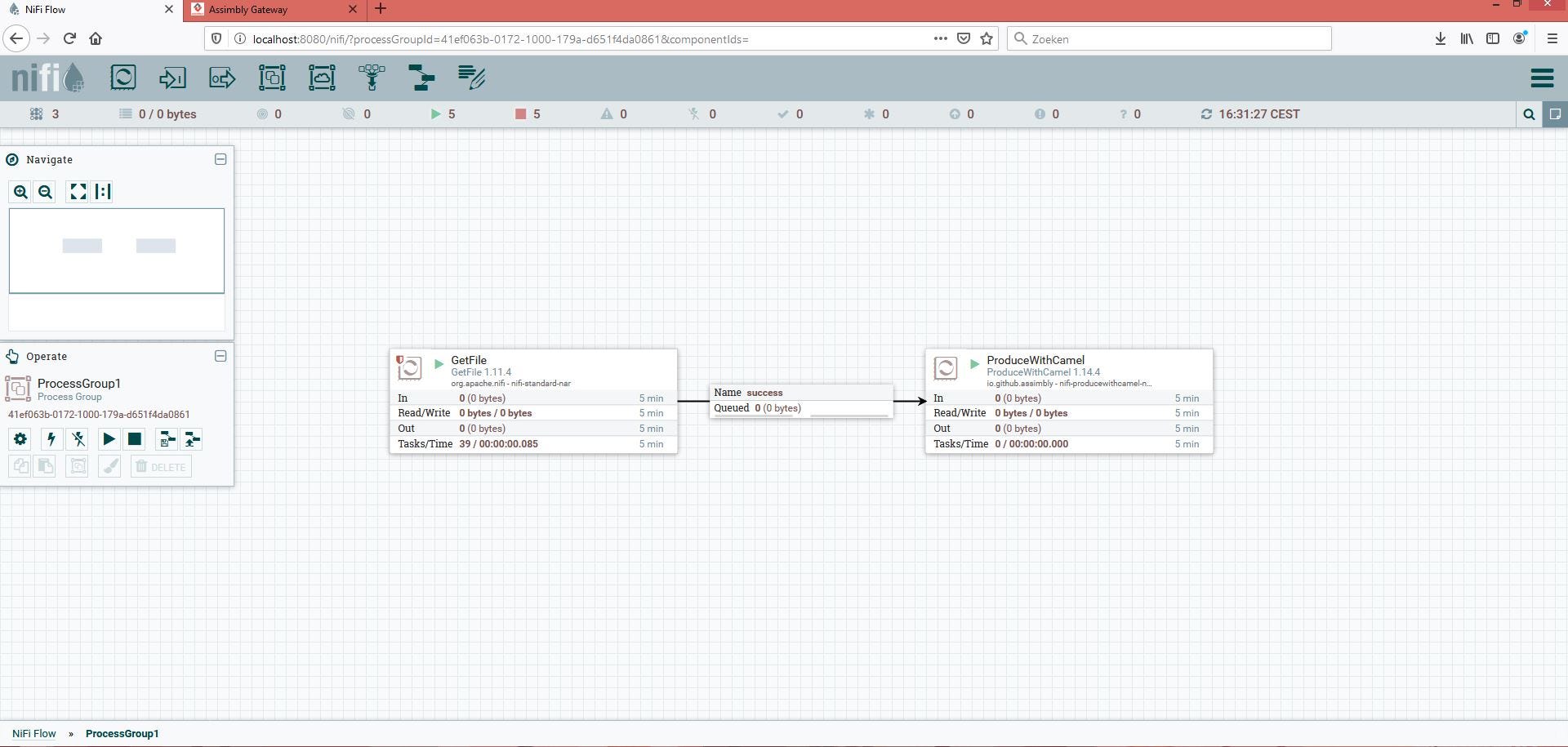Click the Change Color brush icon
The height and width of the screenshot is (747, 1568).
point(109,467)
